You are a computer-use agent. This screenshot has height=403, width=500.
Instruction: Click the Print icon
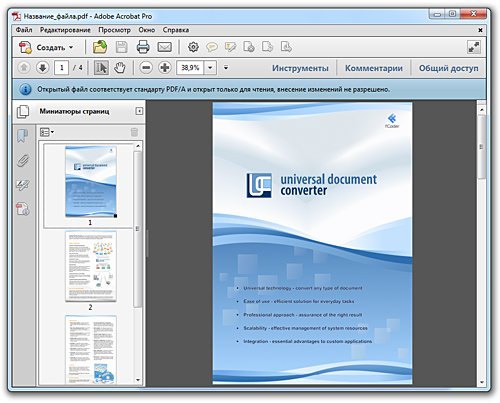tap(143, 47)
